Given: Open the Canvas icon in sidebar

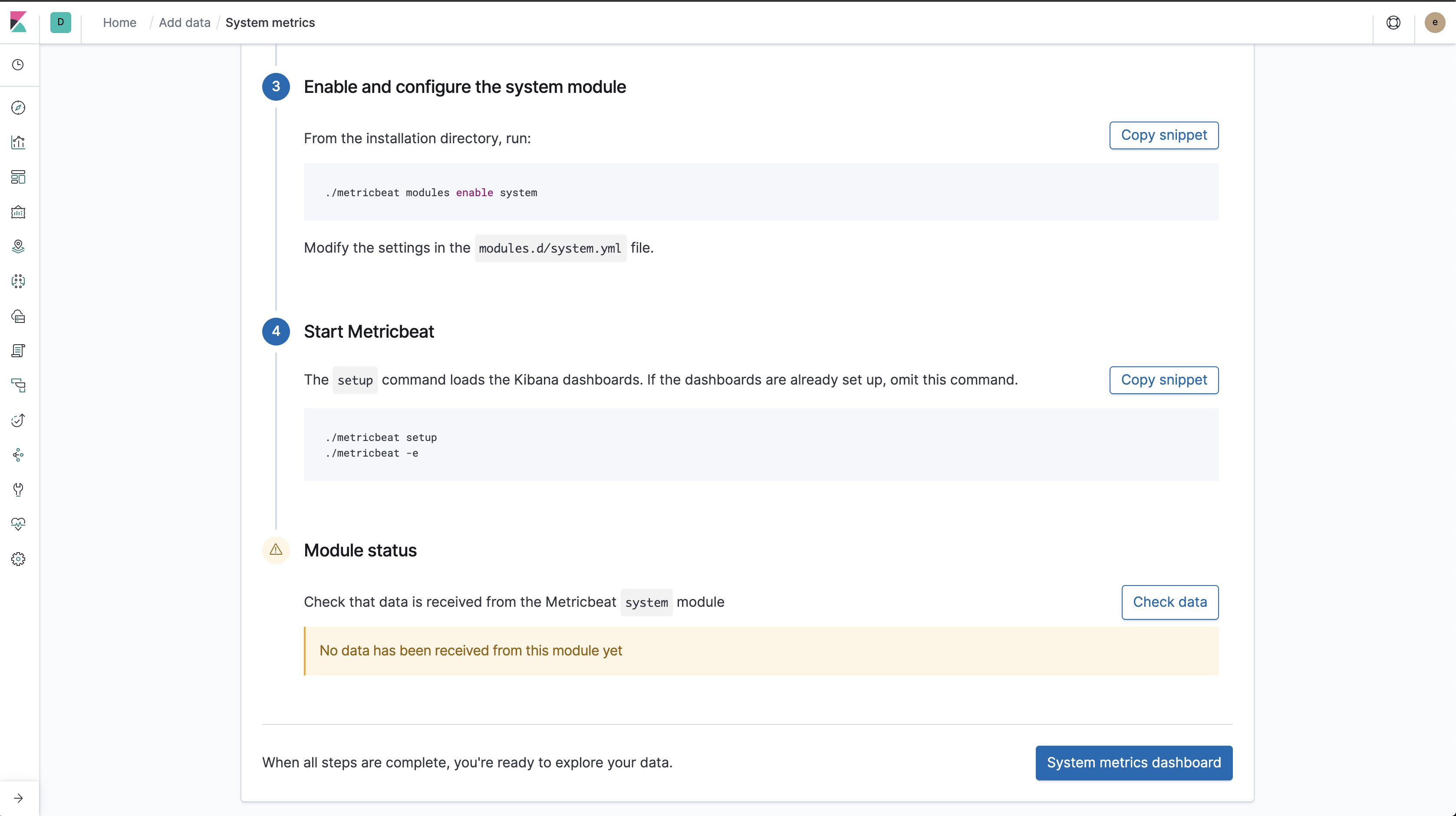Looking at the screenshot, I should (x=18, y=212).
